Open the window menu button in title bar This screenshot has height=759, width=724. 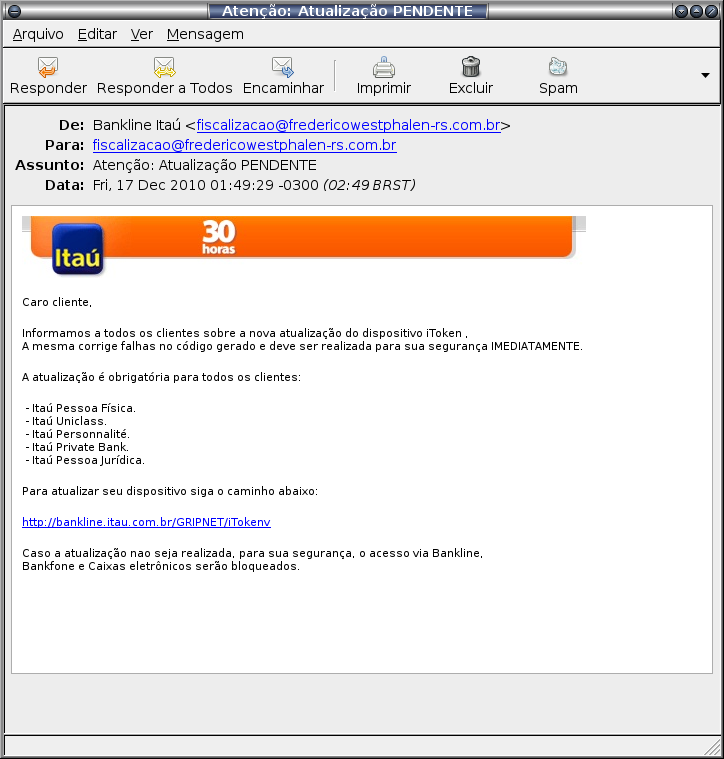[x=15, y=11]
